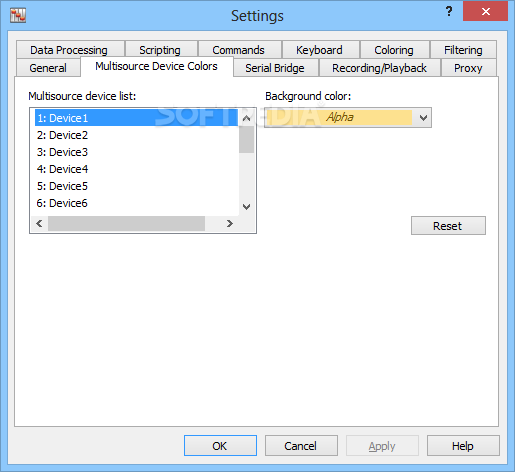Click the Apply button
515x472 pixels.
click(x=382, y=445)
